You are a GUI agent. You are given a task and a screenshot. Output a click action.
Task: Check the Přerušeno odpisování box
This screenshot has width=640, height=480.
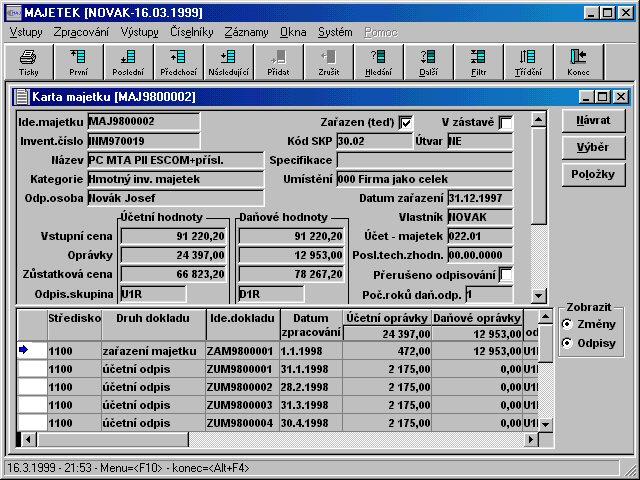tap(506, 275)
